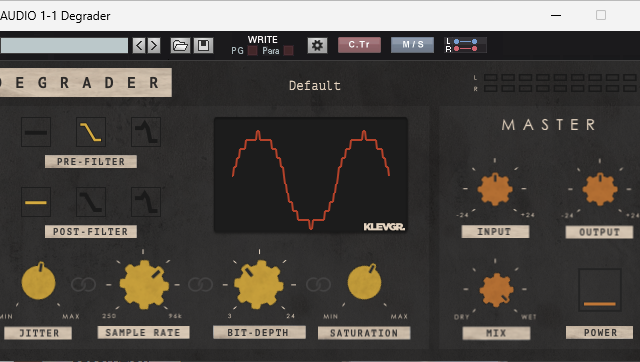This screenshot has height=362, width=640.
Task: Click the JITTER label
Action: pos(38,333)
